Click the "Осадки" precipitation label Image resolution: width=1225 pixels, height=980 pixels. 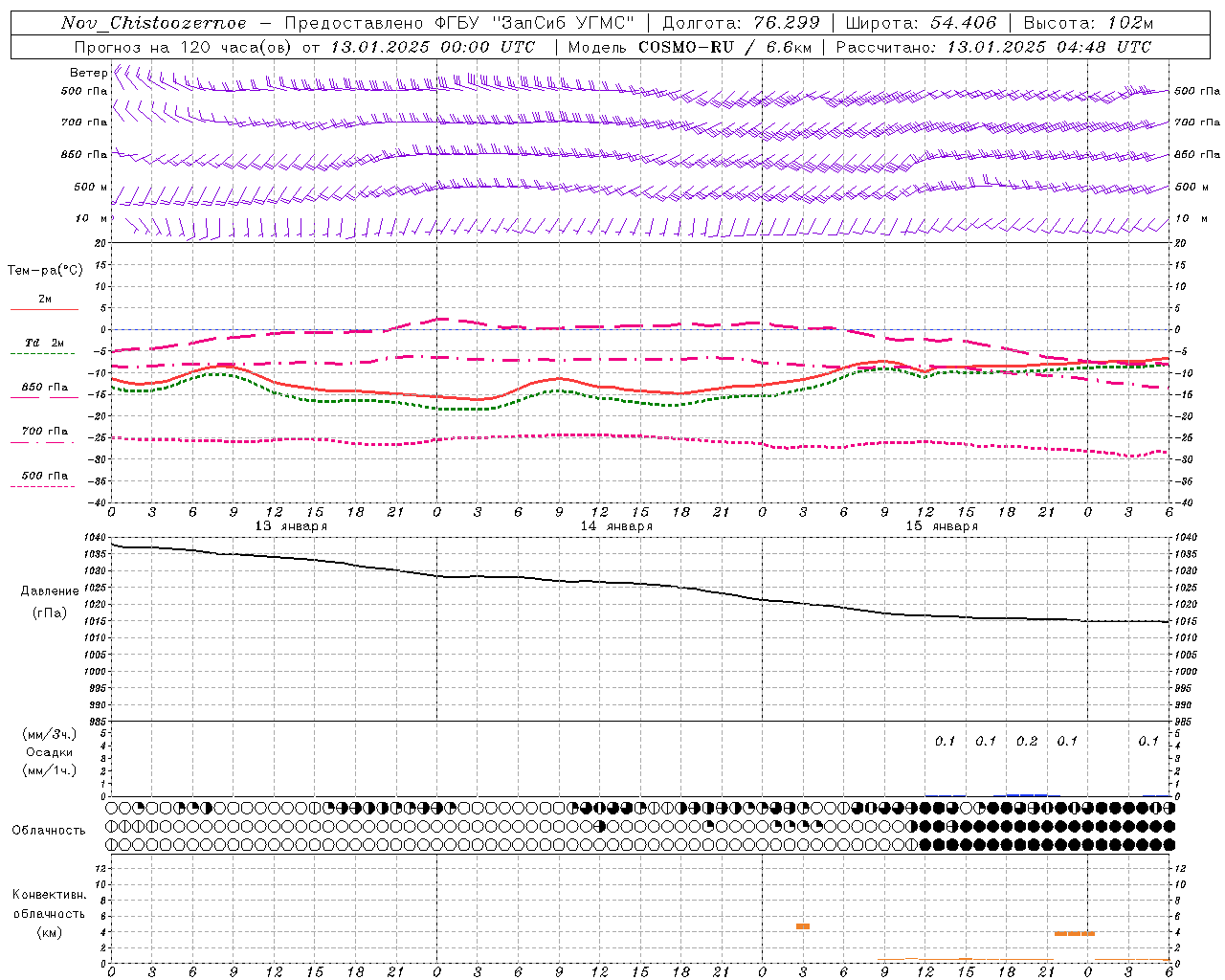point(50,752)
